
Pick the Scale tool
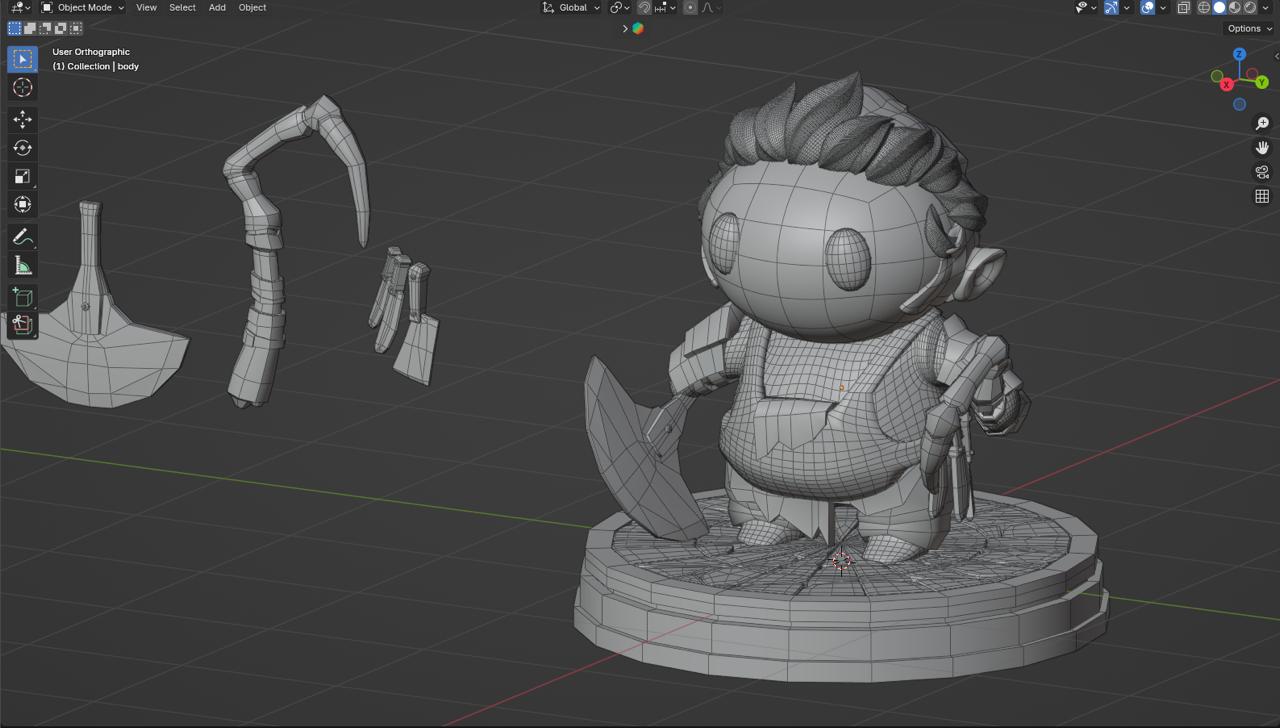[x=22, y=176]
